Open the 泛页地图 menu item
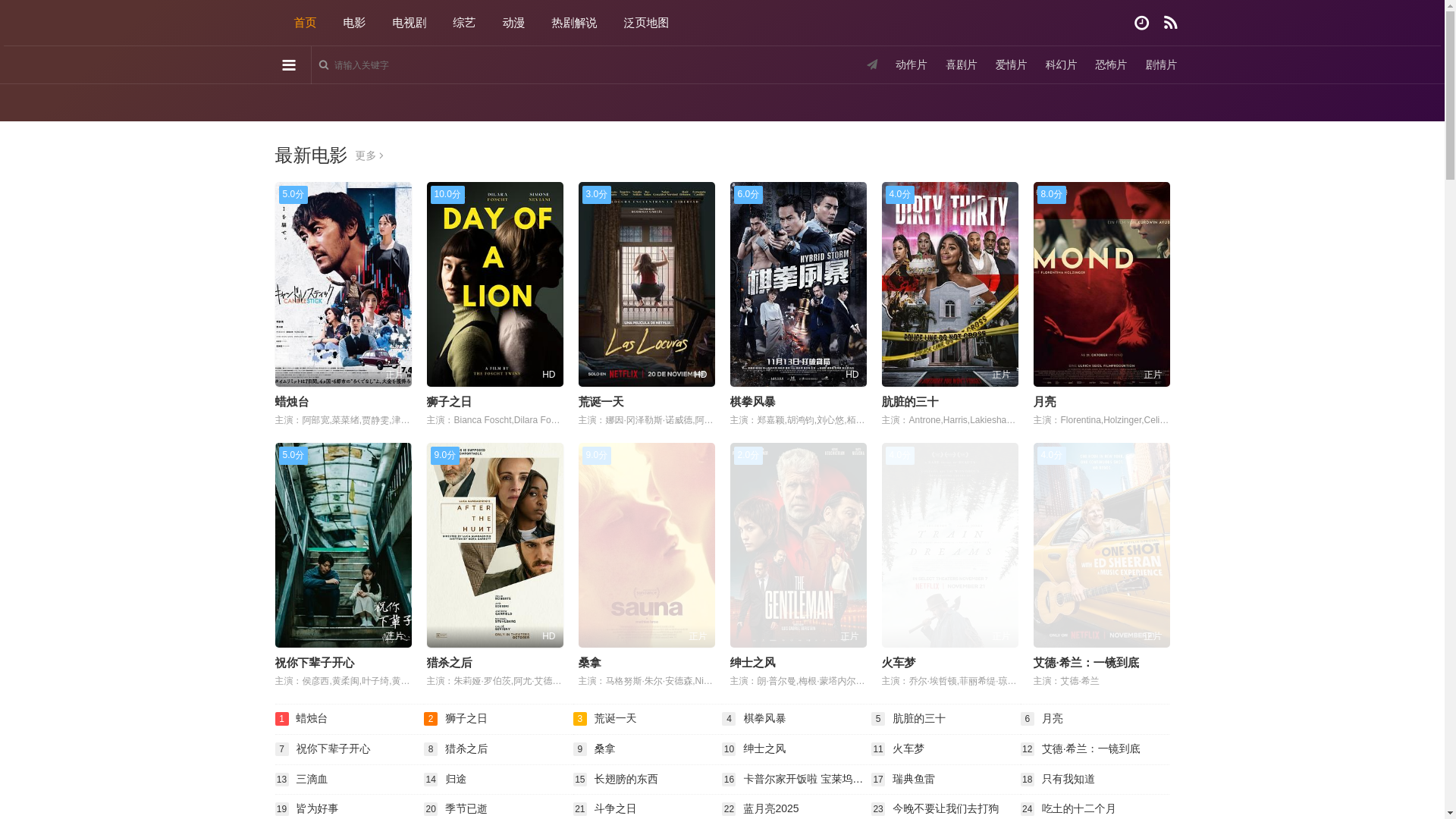 pos(646,23)
